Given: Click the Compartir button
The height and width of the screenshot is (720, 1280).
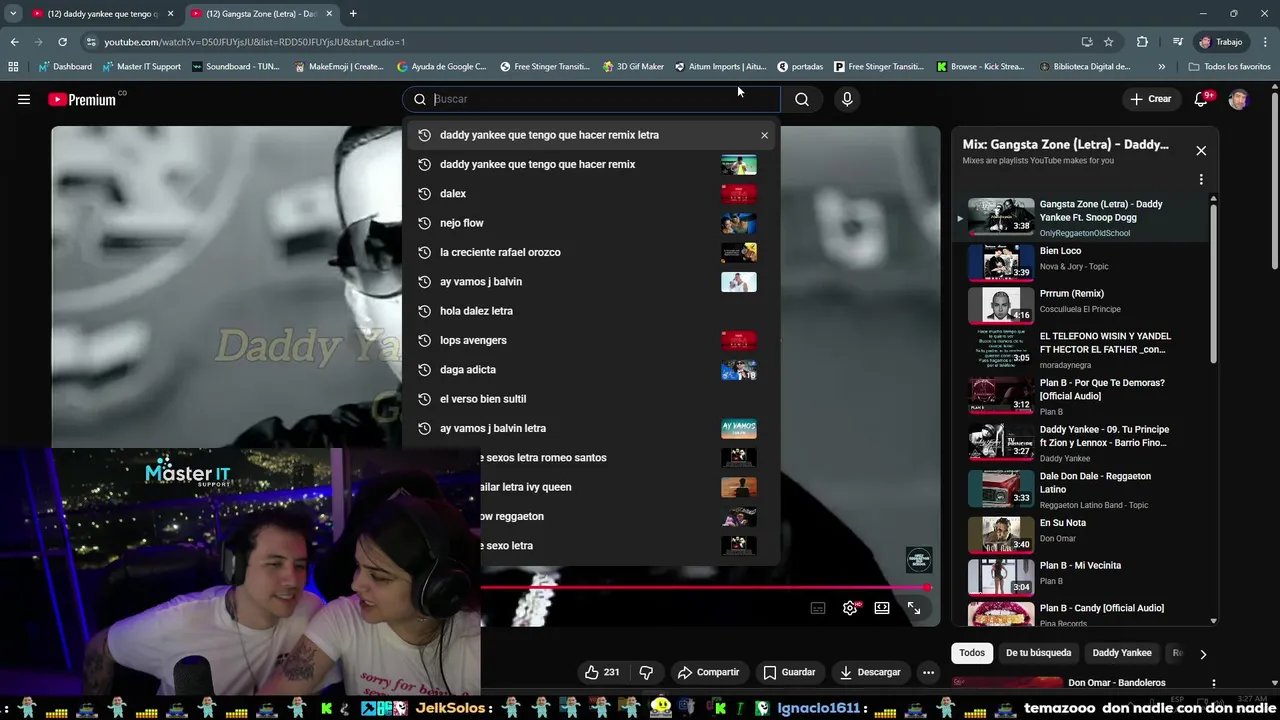Looking at the screenshot, I should [708, 672].
